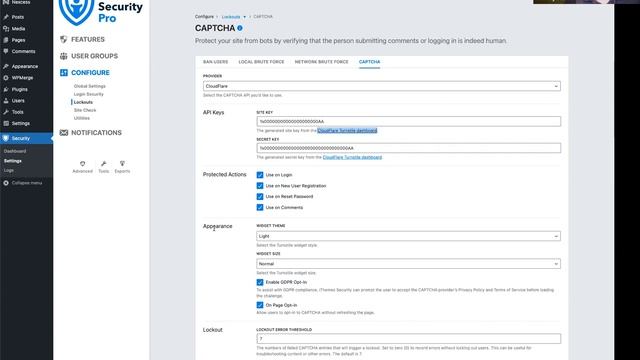Uncheck Enable GDPR Opt-In
Image resolution: width=640 pixels, height=360 pixels.
point(260,282)
